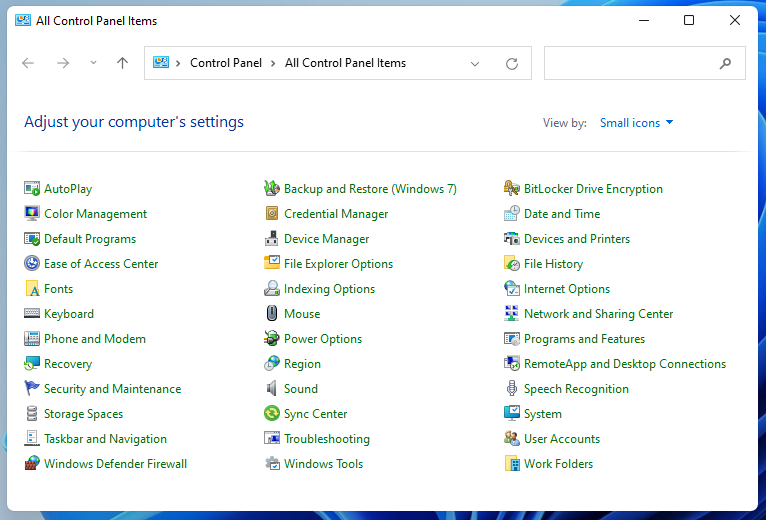
Task: Maximize the Control Panel window
Action: [x=689, y=20]
